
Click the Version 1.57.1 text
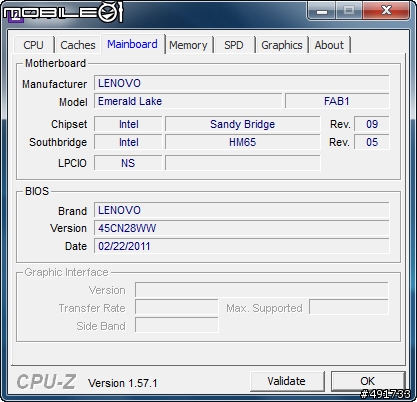click(122, 383)
